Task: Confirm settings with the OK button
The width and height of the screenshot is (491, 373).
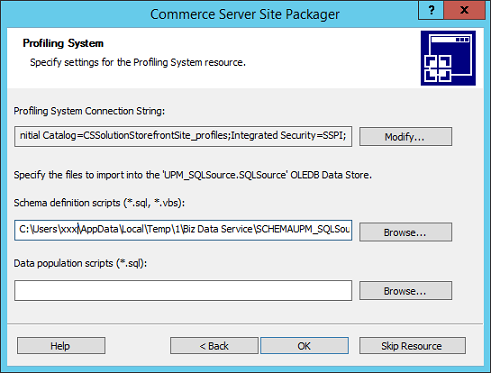Action: coord(304,346)
